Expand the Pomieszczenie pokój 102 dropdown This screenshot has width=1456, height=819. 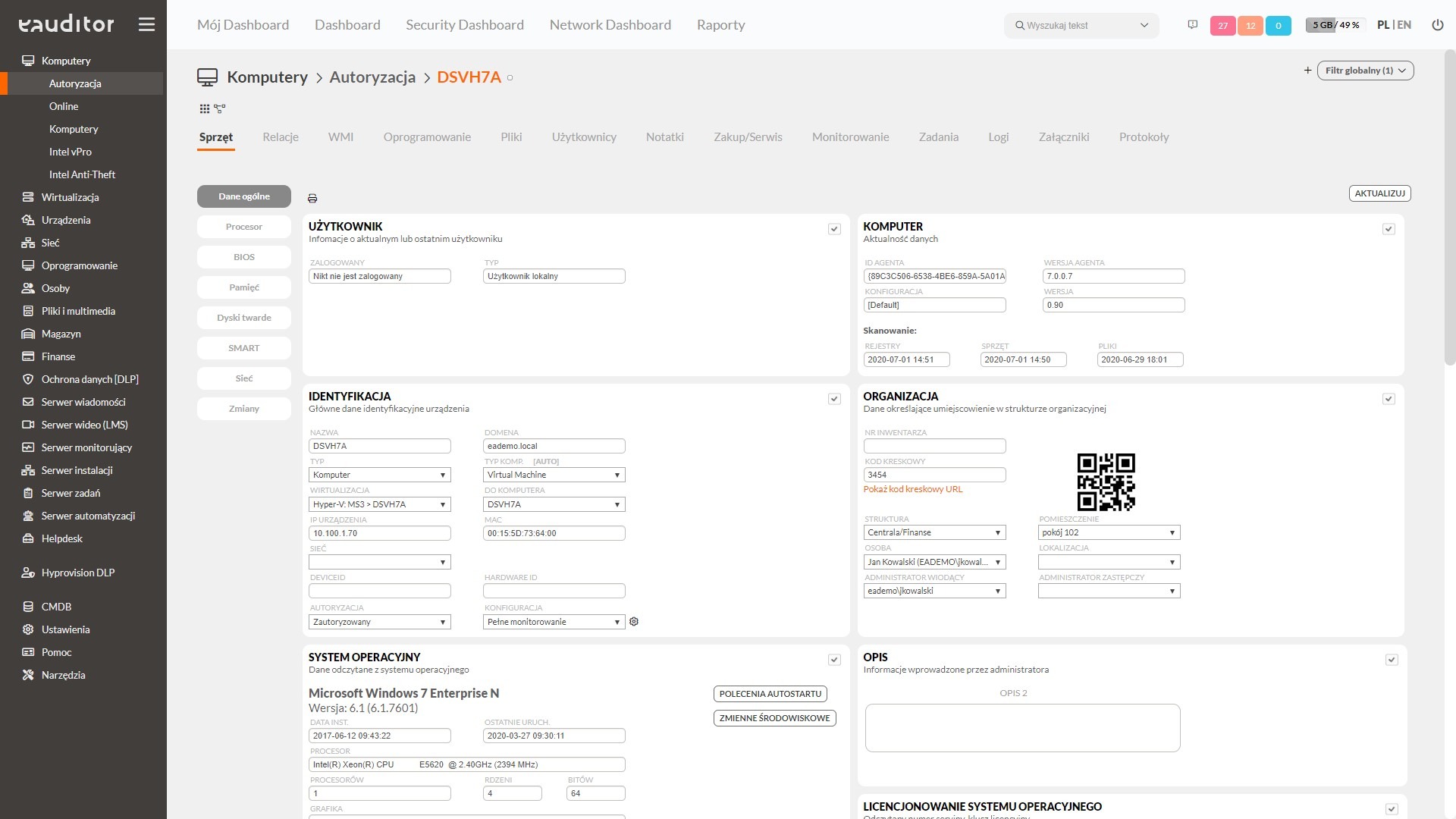pyautogui.click(x=1109, y=532)
